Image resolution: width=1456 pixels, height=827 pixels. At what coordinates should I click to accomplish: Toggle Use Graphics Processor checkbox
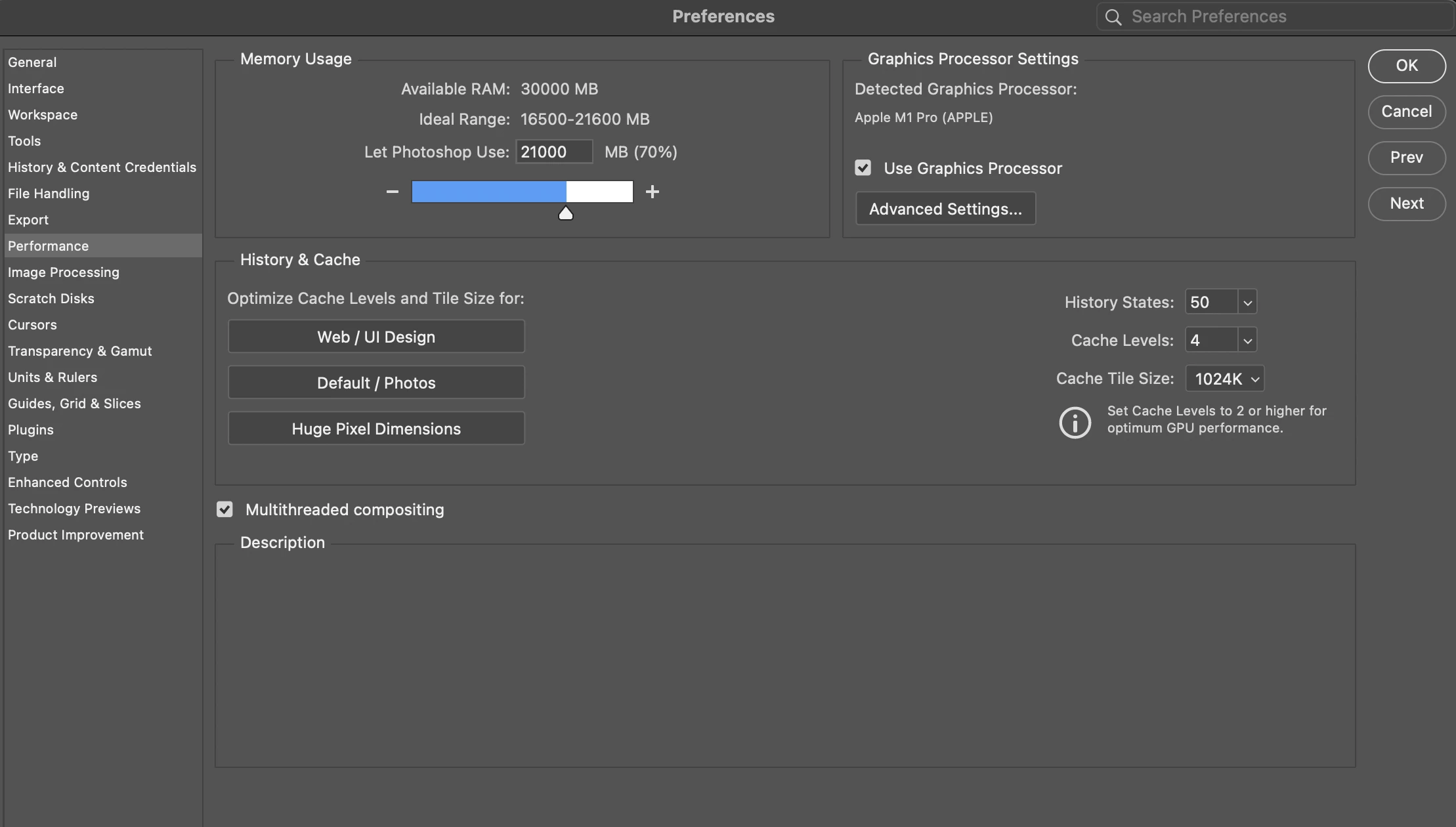863,168
